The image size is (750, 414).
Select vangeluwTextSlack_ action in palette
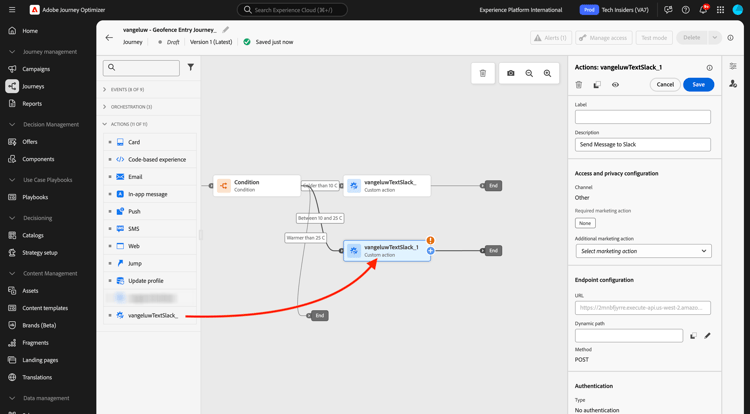(x=150, y=316)
